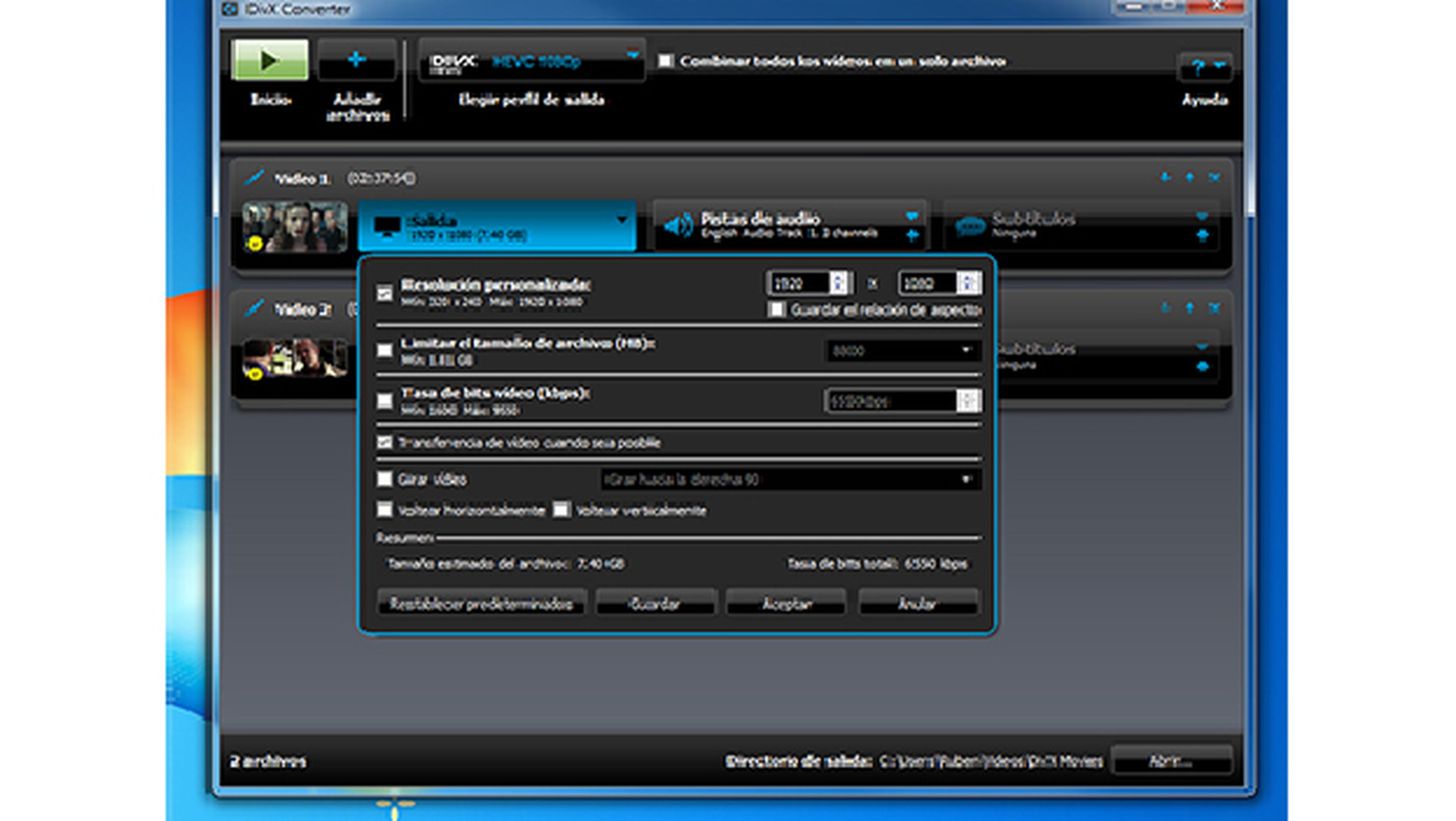The image size is (1456, 821).
Task: Check Voltear verticalmente
Action: pos(561,510)
